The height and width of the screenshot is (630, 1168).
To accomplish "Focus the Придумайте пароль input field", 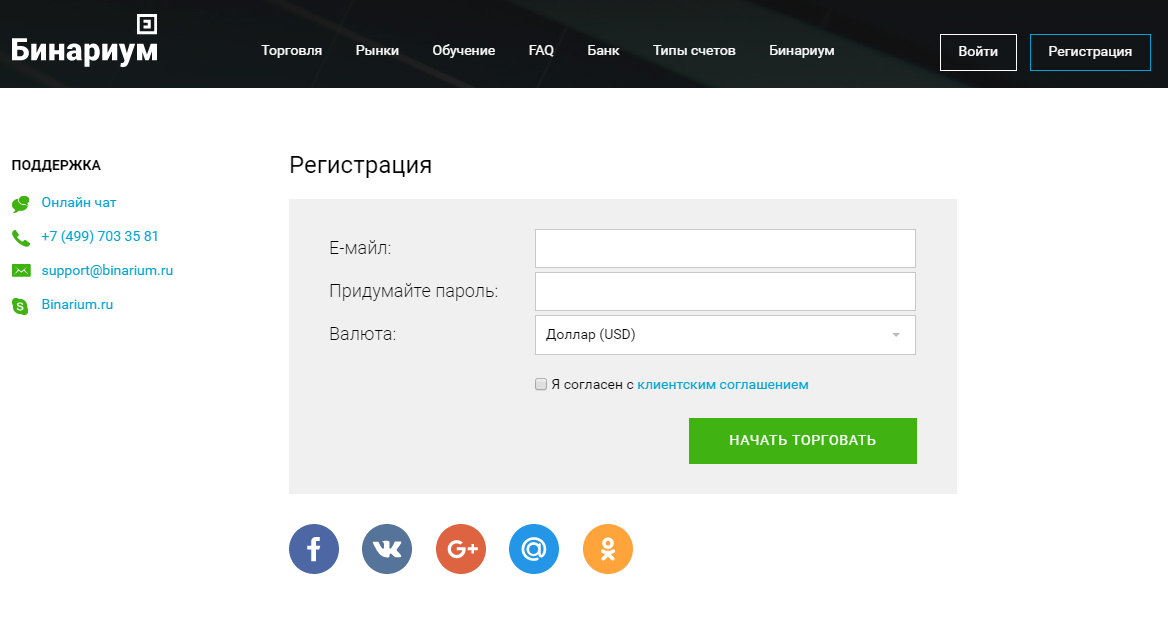I will coord(725,292).
